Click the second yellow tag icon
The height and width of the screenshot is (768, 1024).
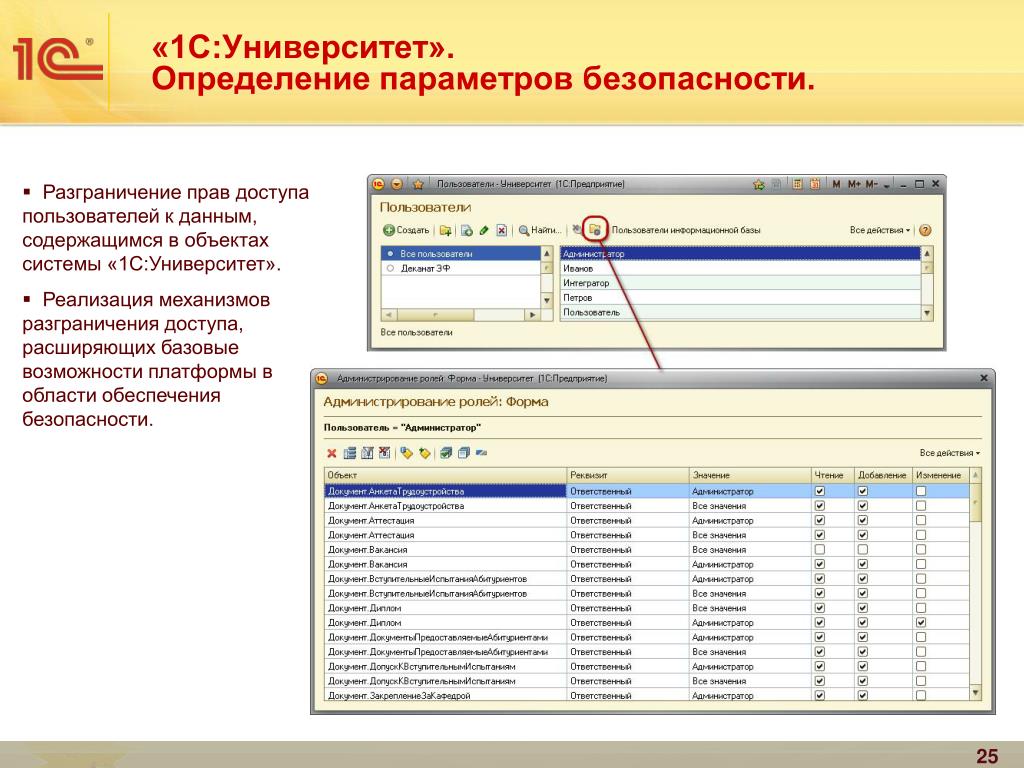click(424, 453)
